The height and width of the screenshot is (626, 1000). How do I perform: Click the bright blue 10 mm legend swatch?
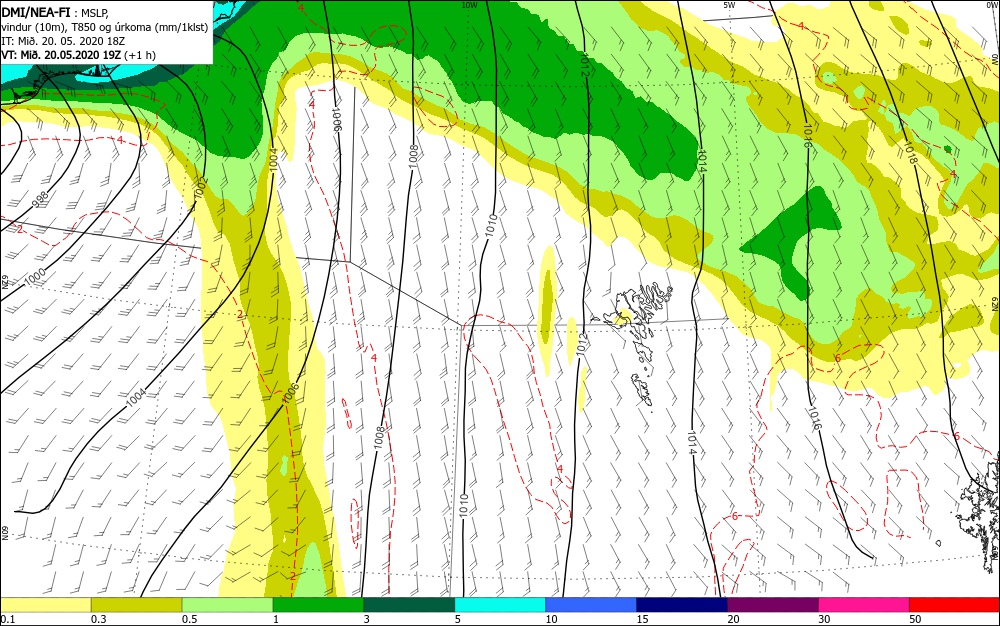point(591,605)
